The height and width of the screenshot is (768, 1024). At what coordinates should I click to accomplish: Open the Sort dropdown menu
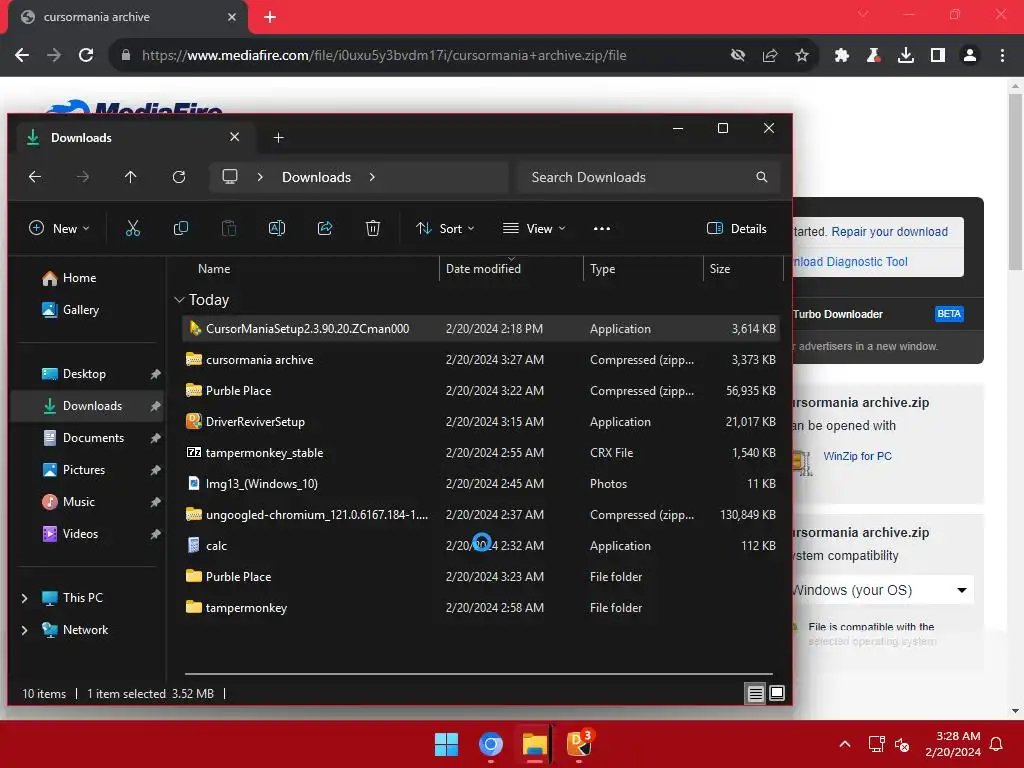tap(445, 229)
